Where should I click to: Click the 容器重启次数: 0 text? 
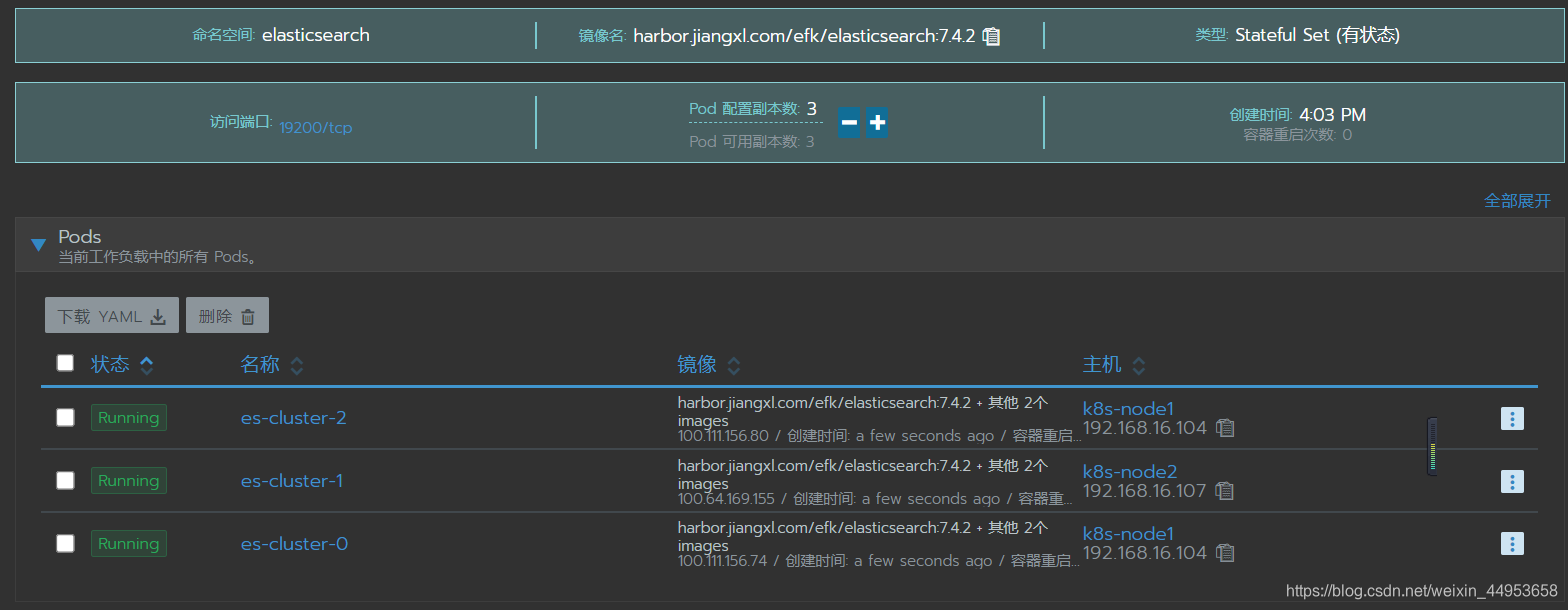1298,135
